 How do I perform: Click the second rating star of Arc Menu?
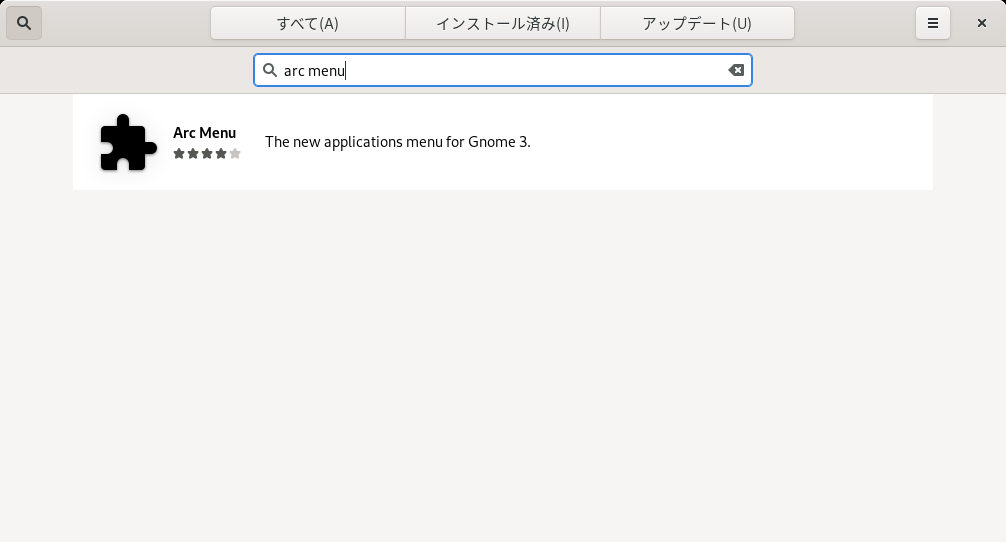coord(192,153)
